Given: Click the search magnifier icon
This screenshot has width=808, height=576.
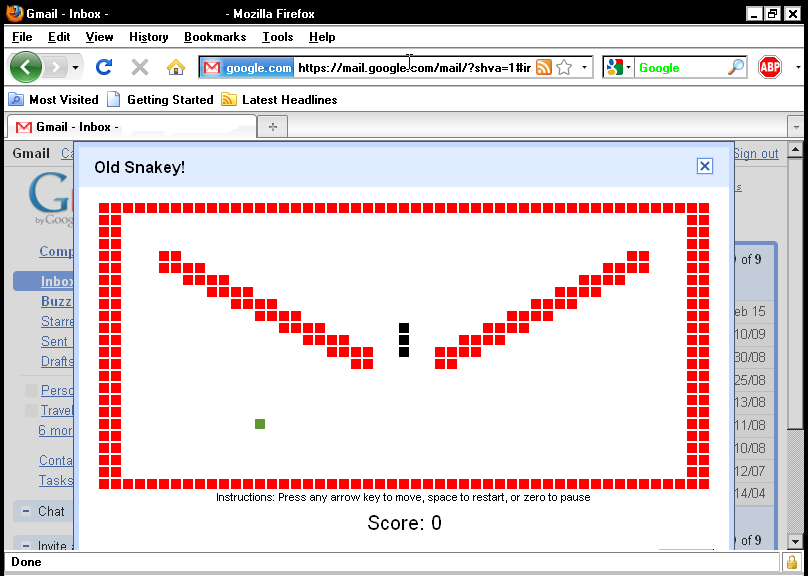Looking at the screenshot, I should point(735,67).
